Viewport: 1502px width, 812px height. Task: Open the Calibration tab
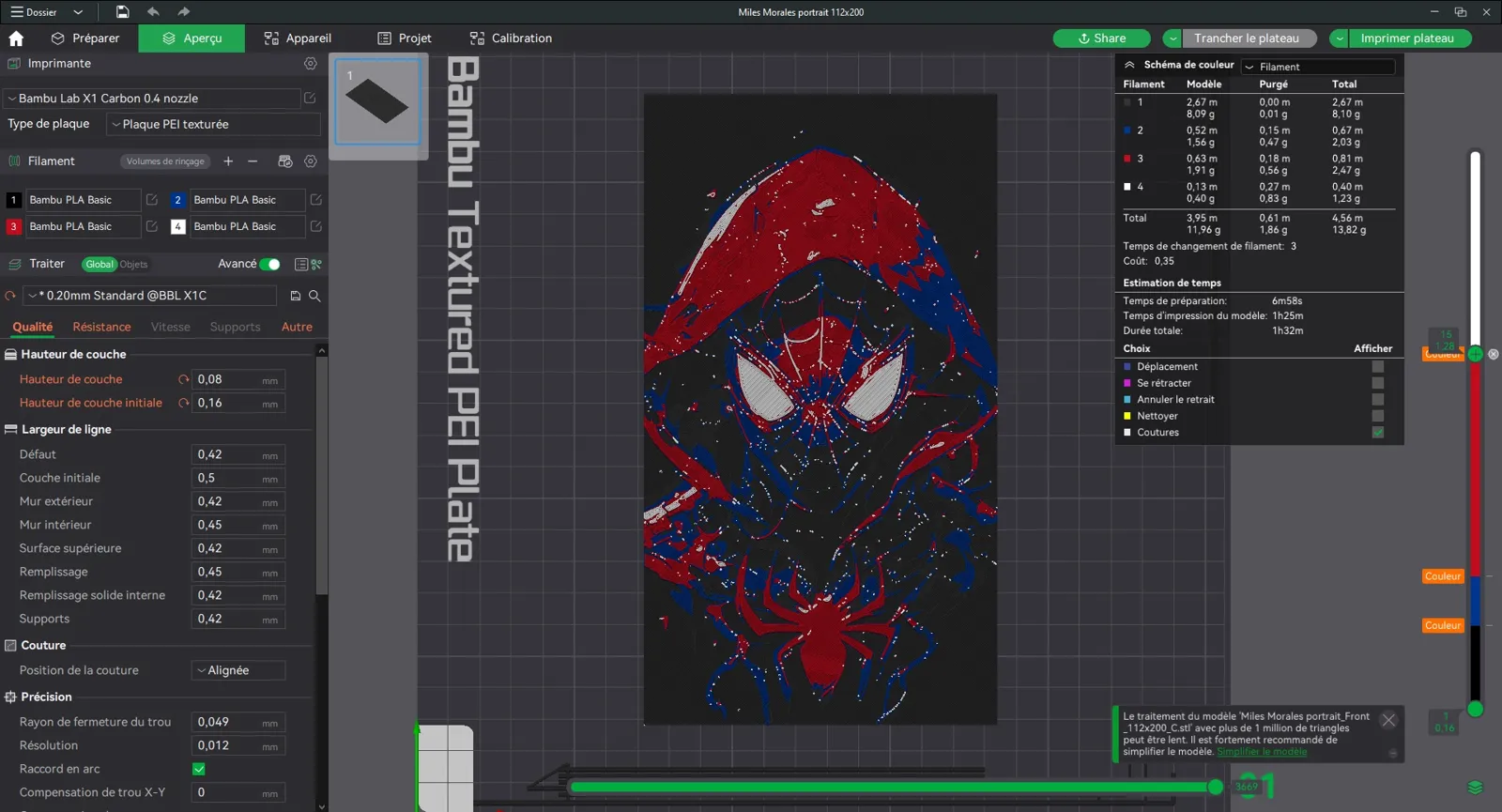pyautogui.click(x=511, y=38)
